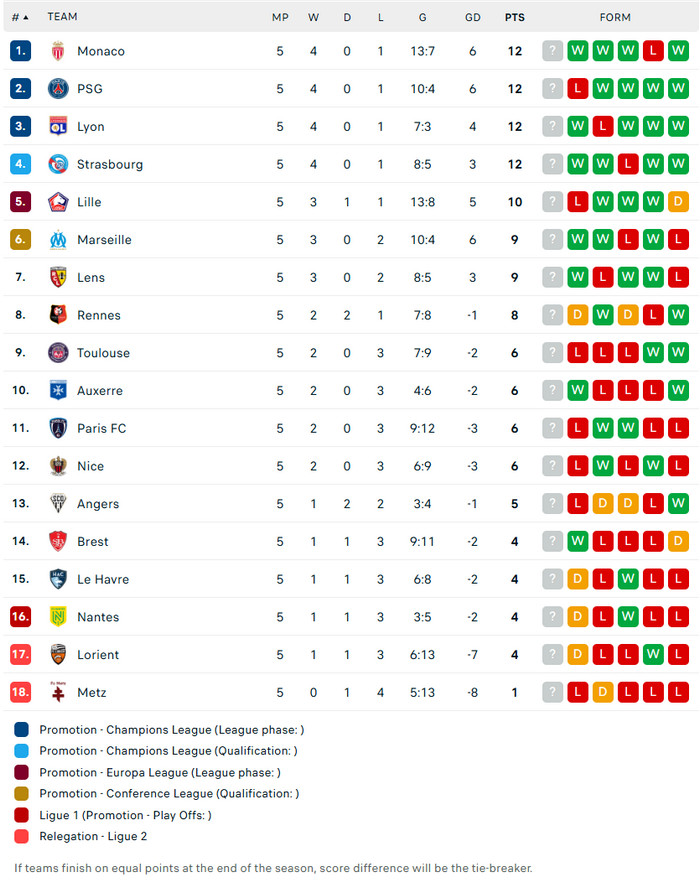Sort standings by PTS column header

coord(515,17)
